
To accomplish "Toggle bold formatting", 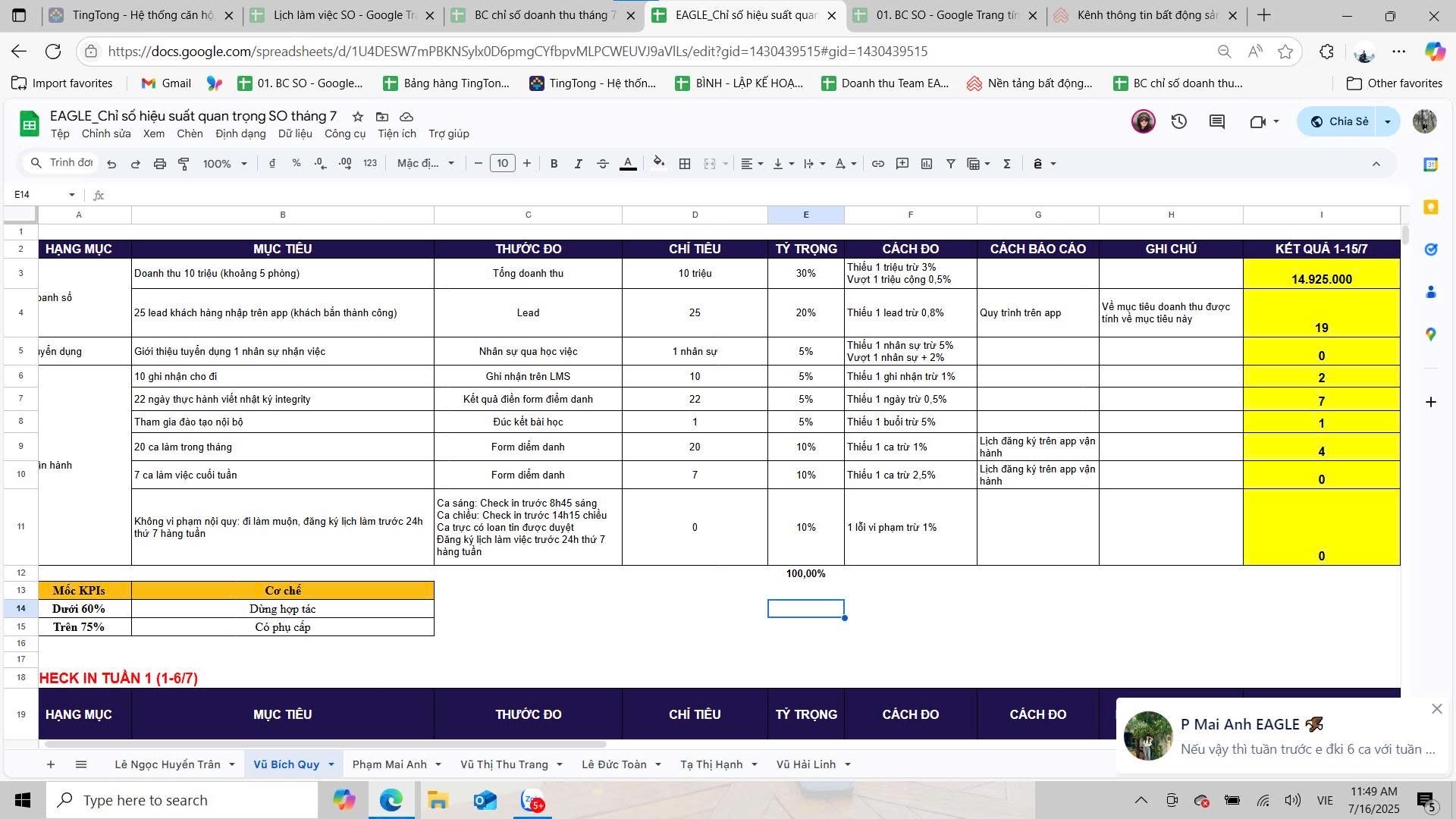I will pyautogui.click(x=554, y=164).
